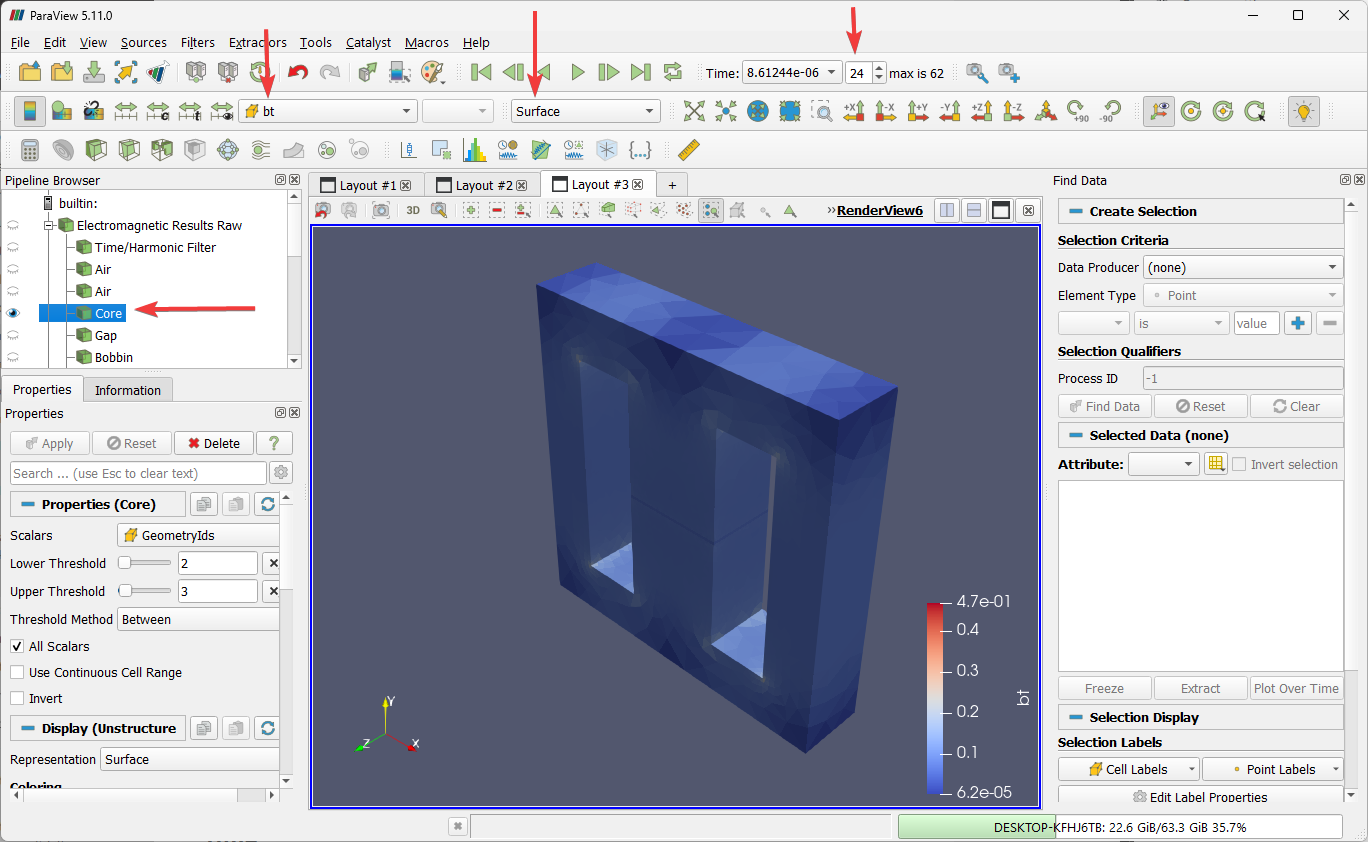Image resolution: width=1368 pixels, height=842 pixels.
Task: Open the Data Producer dropdown
Action: tap(1243, 267)
